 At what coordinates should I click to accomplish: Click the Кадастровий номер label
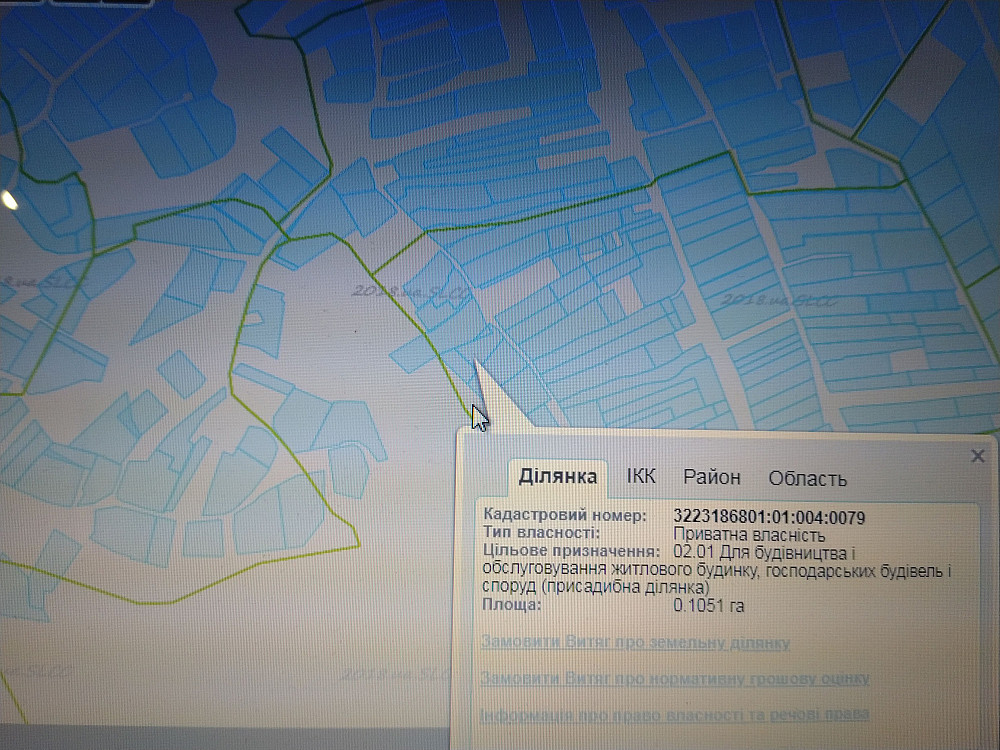(565, 516)
